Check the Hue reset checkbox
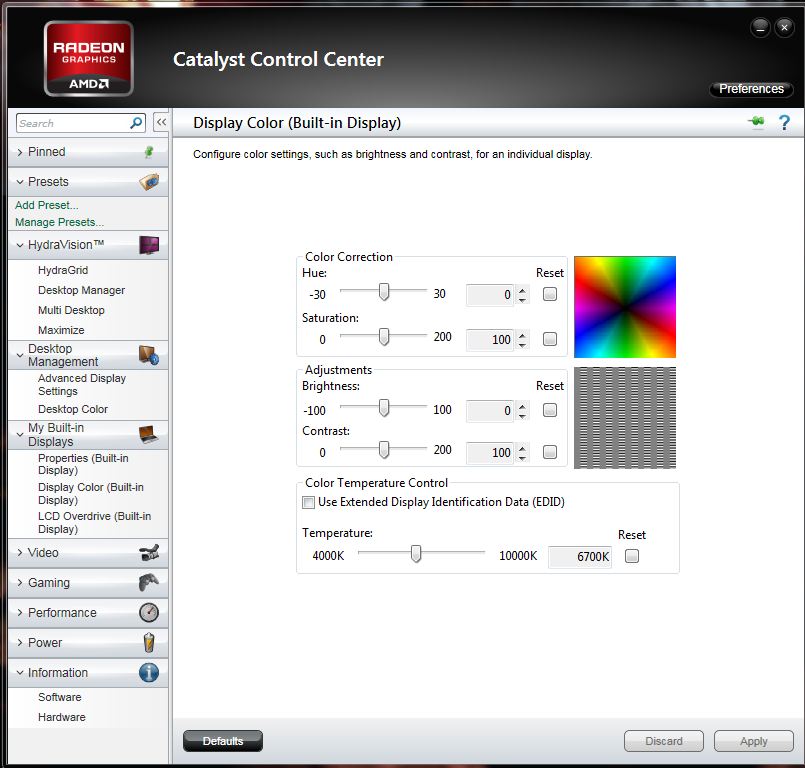 pos(550,294)
